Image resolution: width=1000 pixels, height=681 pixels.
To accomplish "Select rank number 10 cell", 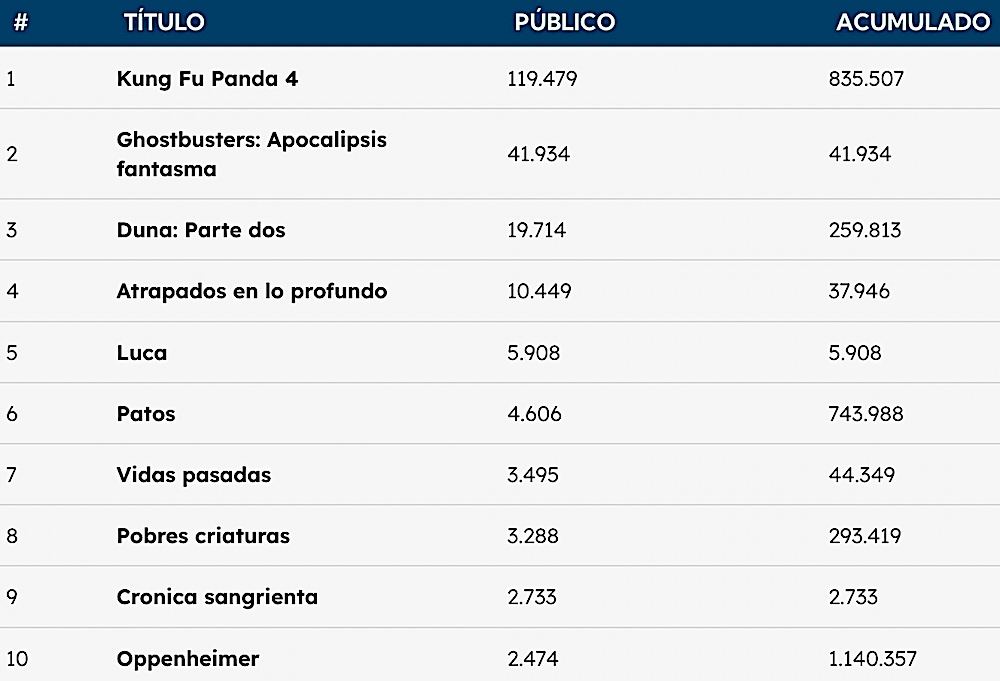I will [x=17, y=659].
